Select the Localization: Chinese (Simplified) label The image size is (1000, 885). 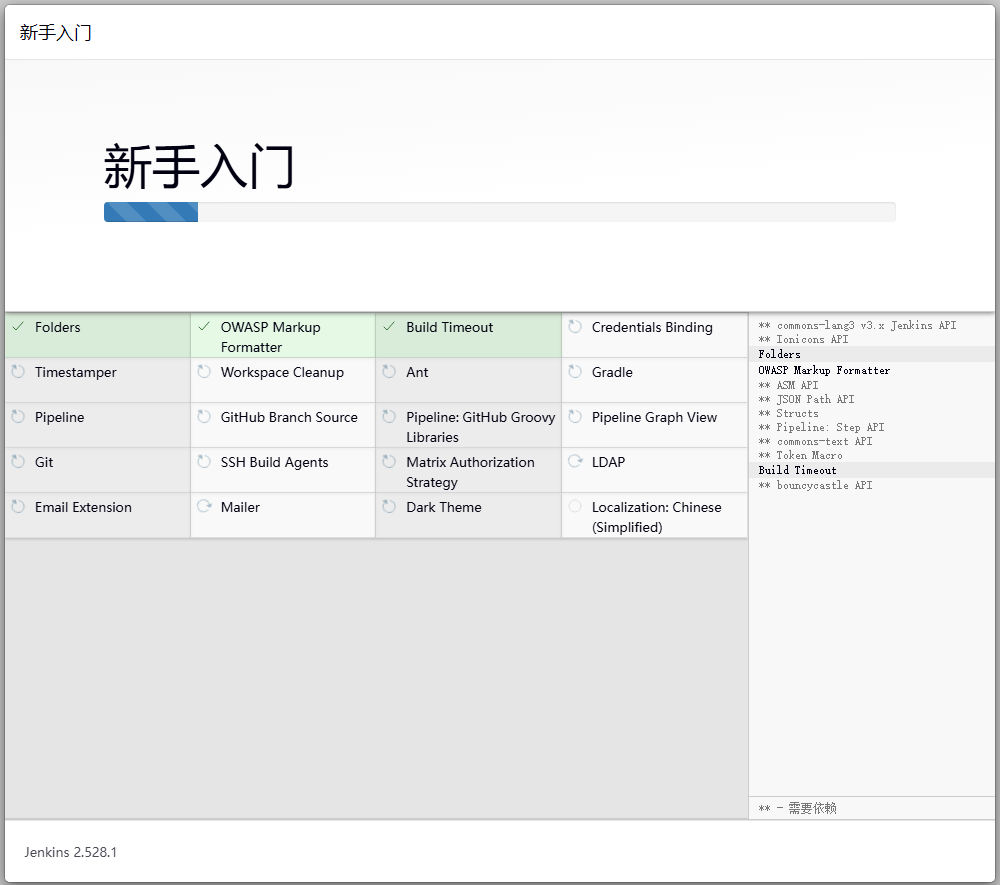(656, 517)
